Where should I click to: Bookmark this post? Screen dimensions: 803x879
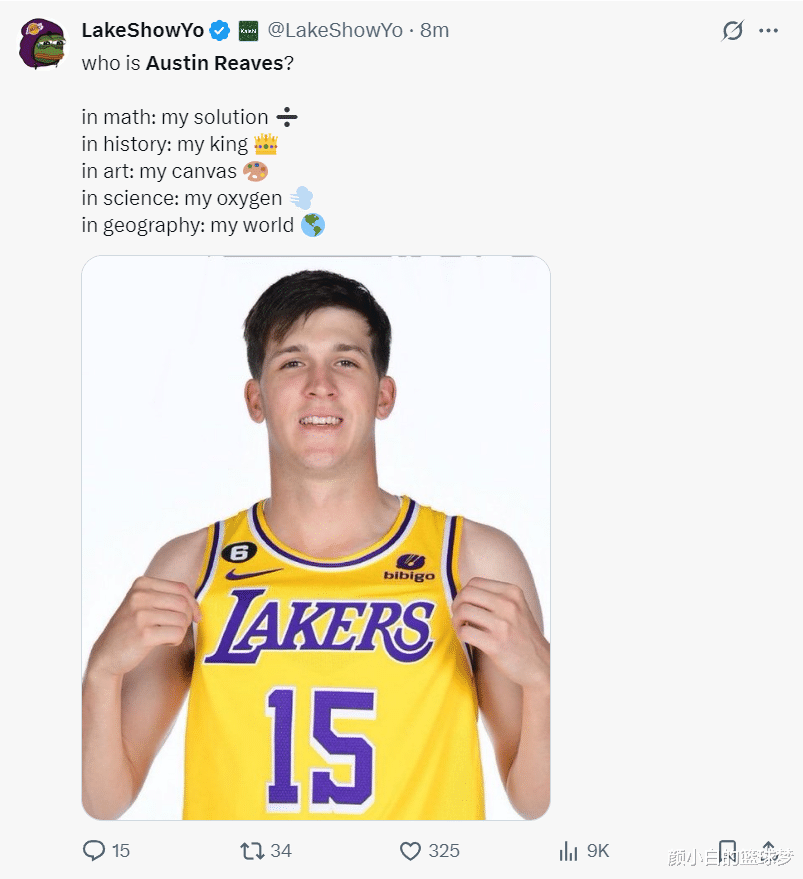point(728,852)
